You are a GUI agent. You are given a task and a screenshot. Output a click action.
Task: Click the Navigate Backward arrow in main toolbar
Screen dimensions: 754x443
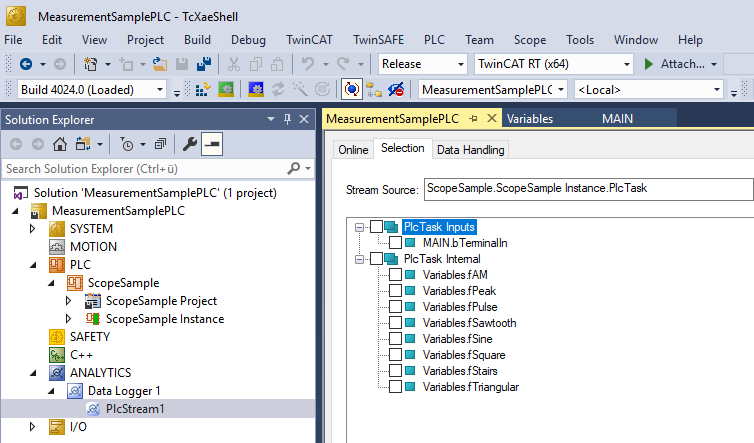pyautogui.click(x=26, y=64)
